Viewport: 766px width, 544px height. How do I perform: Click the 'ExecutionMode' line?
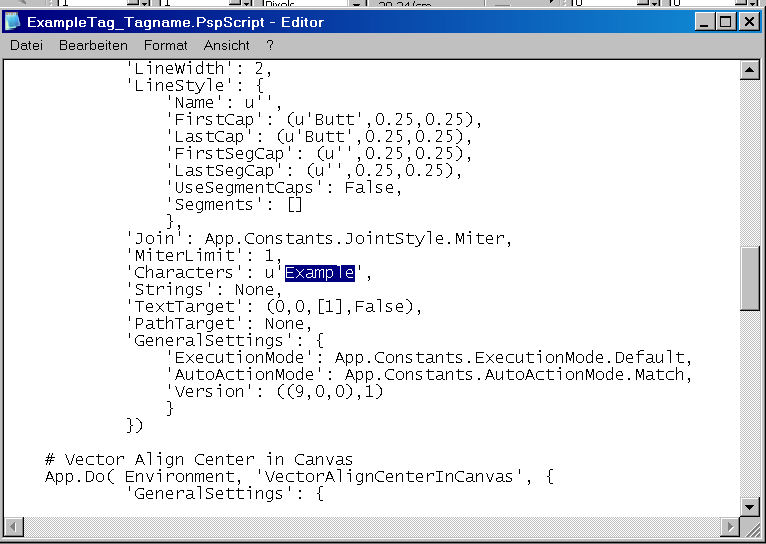pyautogui.click(x=429, y=358)
